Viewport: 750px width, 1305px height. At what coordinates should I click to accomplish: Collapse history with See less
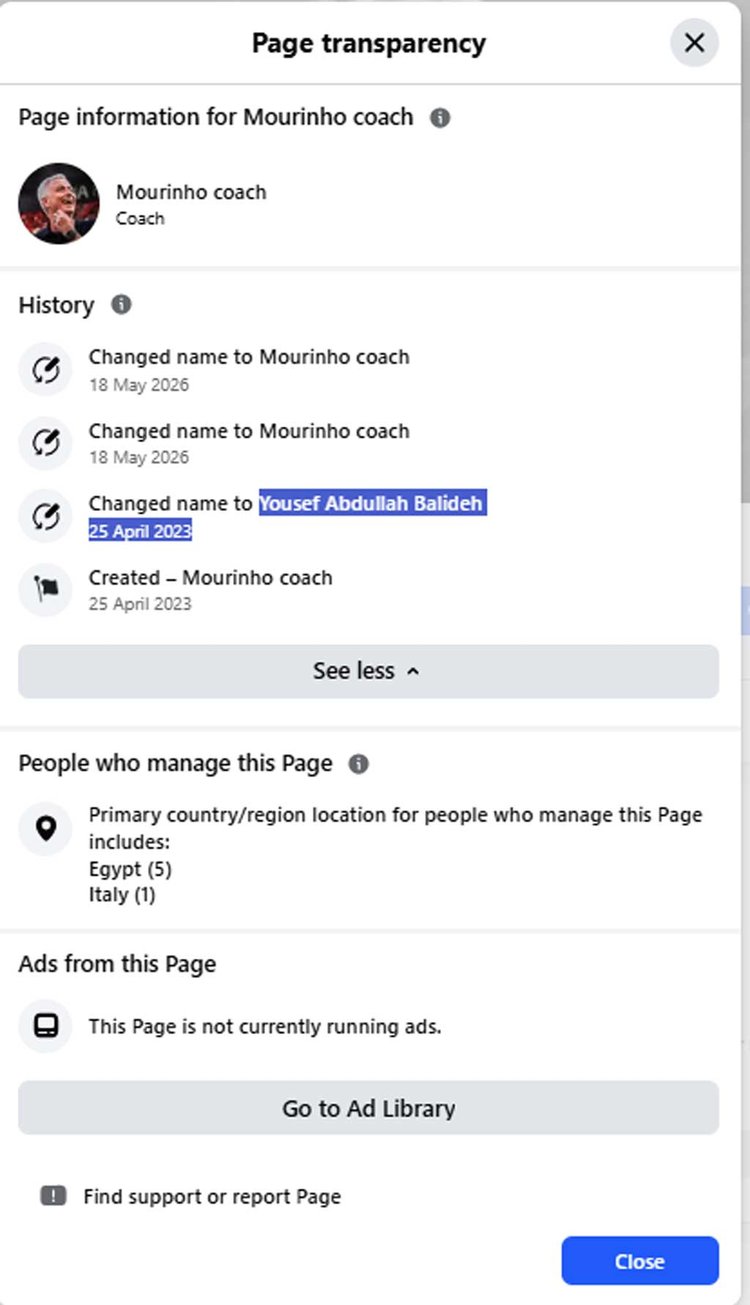368,671
